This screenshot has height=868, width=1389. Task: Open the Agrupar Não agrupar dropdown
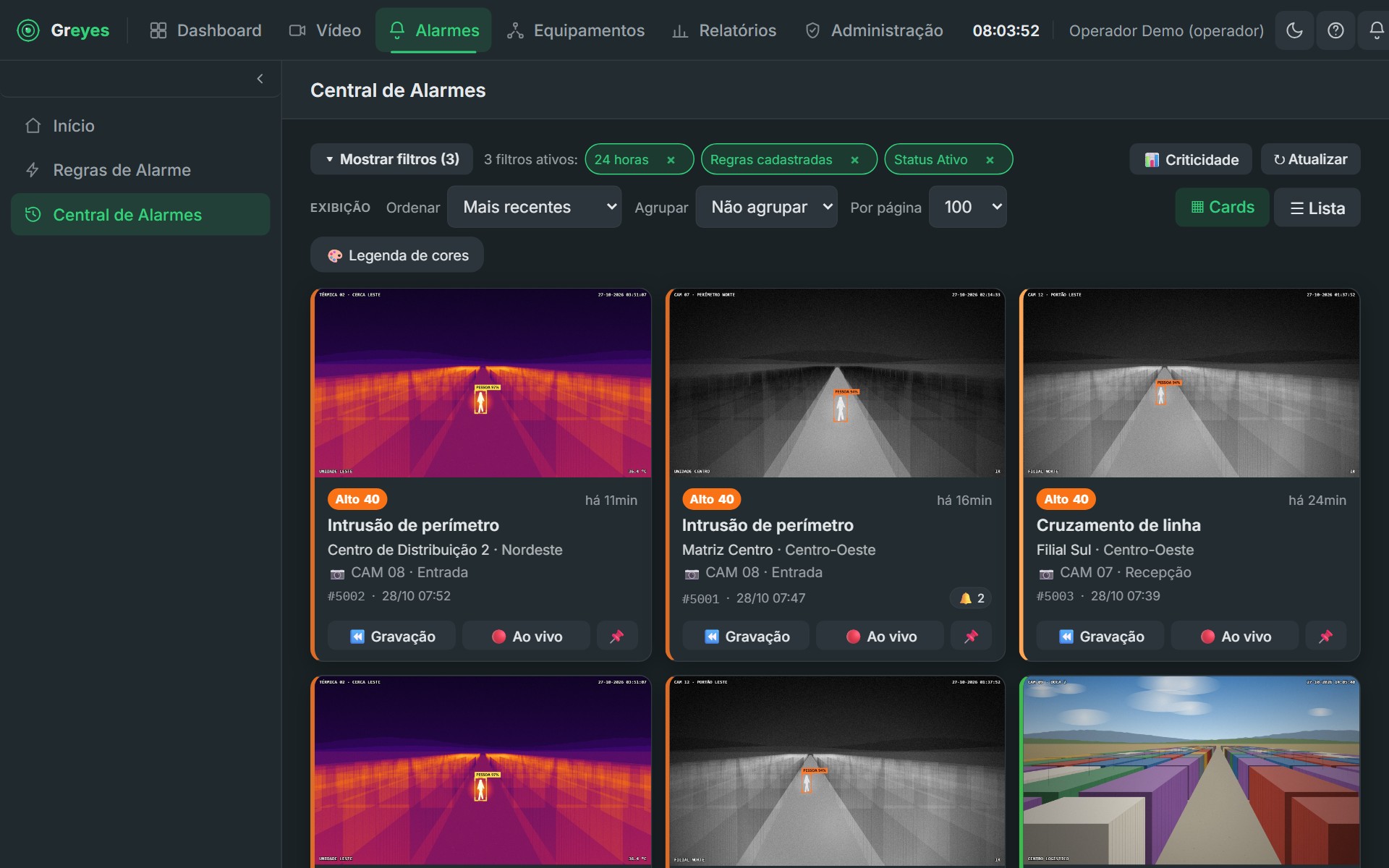pos(766,207)
